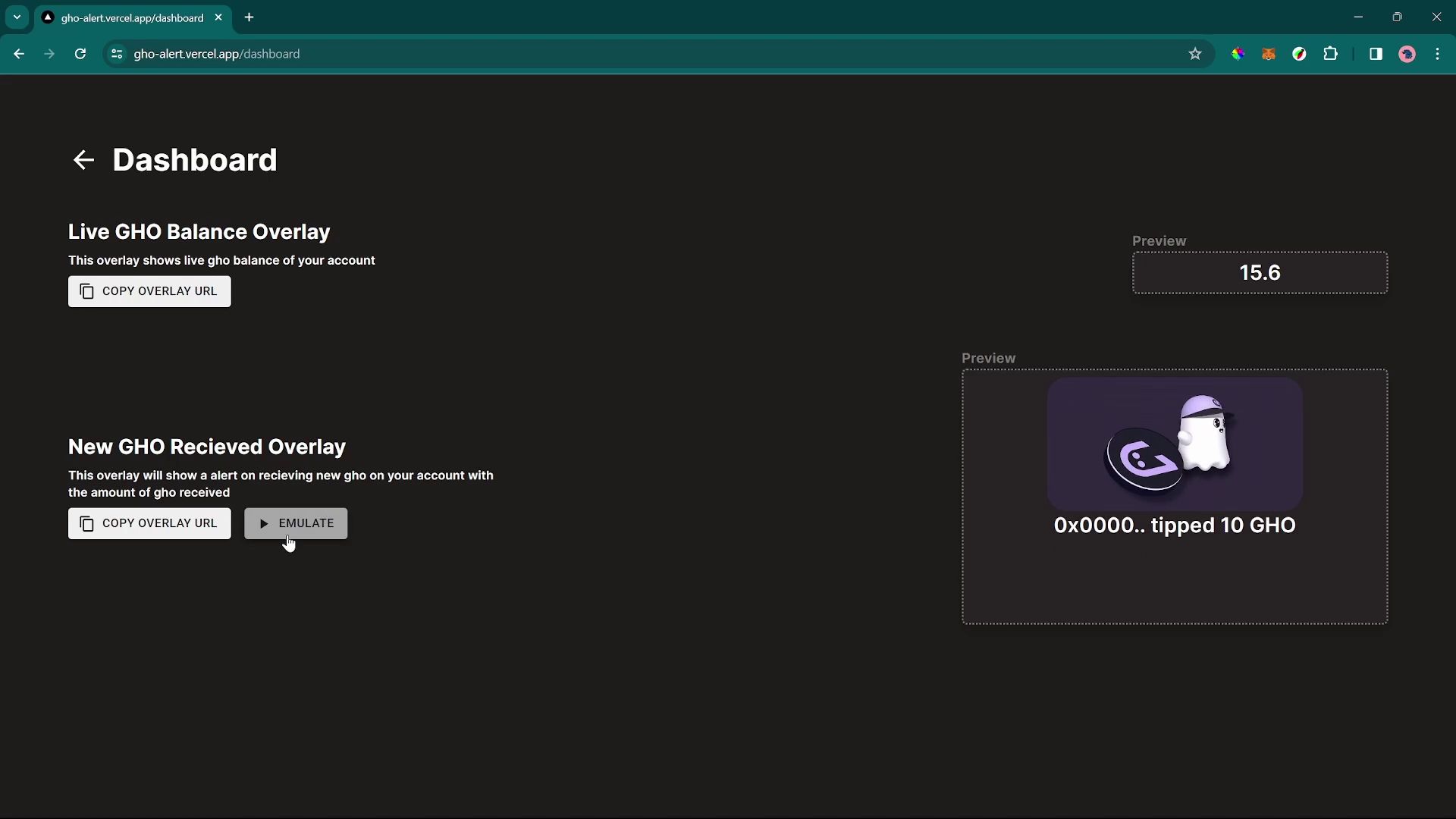
Task: Click the Preview label above the balance box
Action: click(x=1159, y=241)
